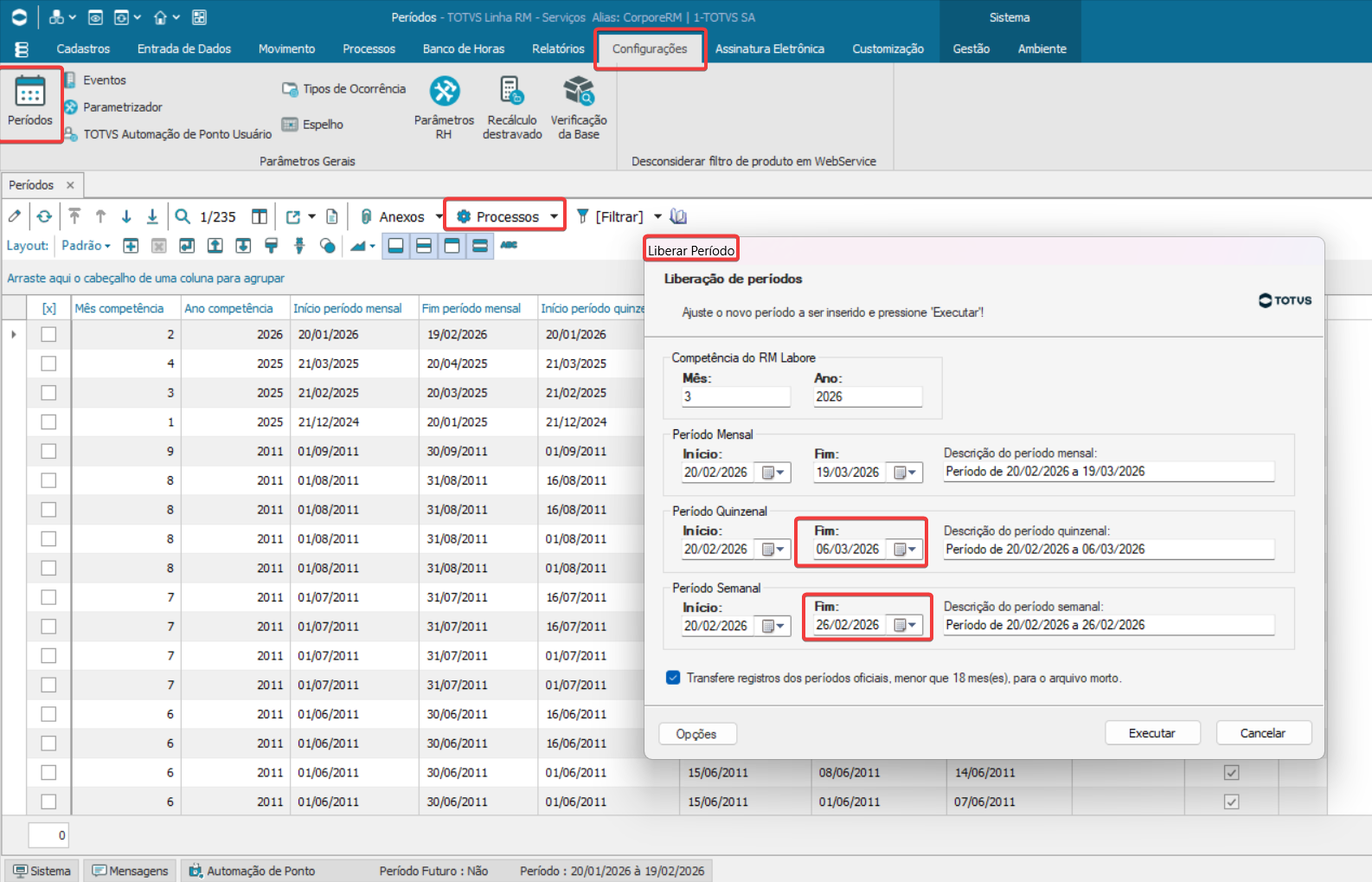Open the Parametrizador ribbon item

(113, 106)
